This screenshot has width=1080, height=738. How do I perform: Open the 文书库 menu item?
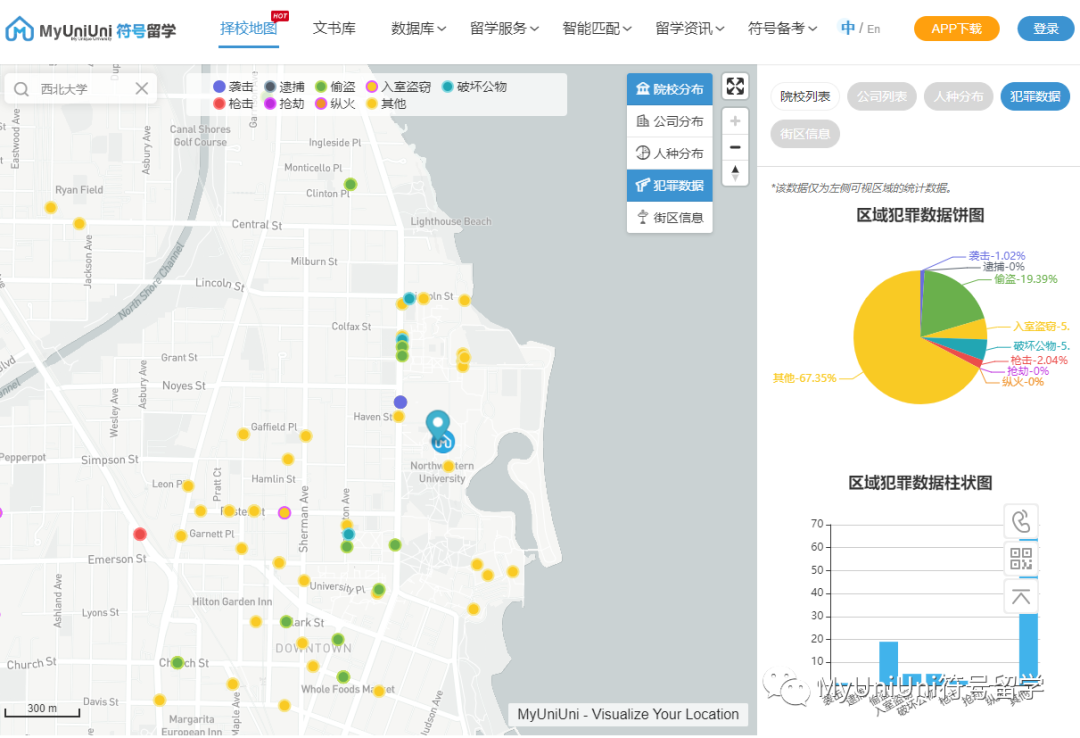tap(334, 29)
